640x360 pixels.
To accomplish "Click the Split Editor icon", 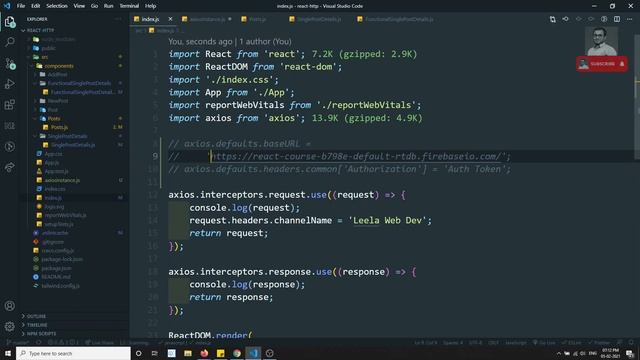I will click(617, 19).
